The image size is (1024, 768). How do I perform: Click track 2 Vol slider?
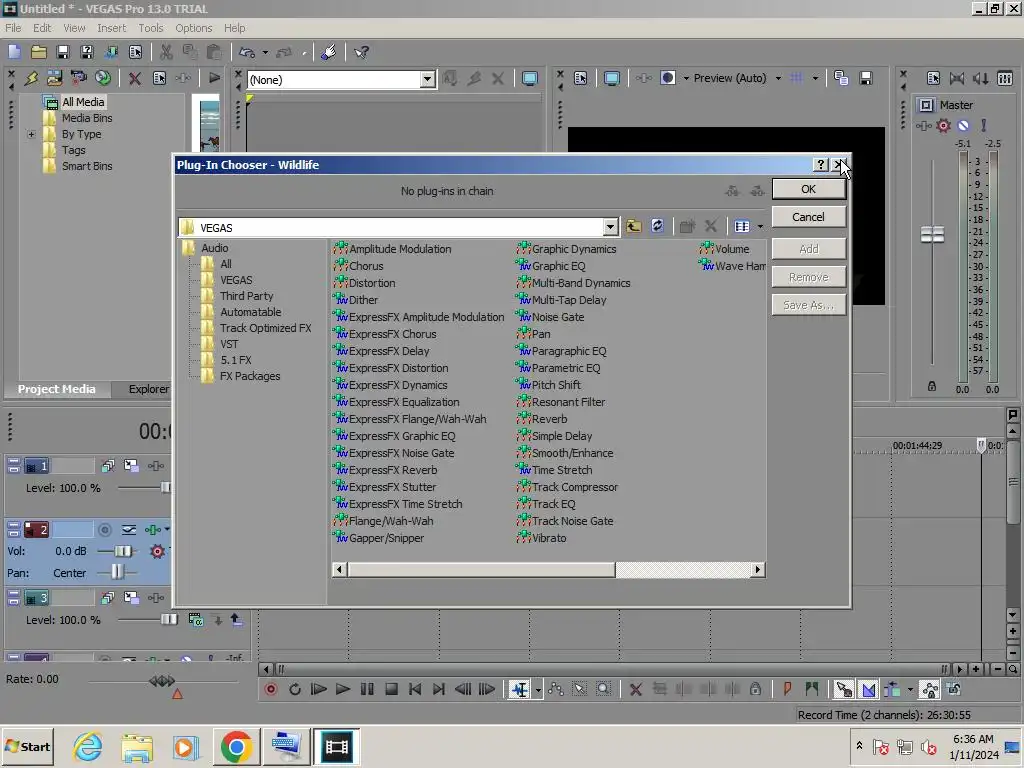(x=122, y=551)
